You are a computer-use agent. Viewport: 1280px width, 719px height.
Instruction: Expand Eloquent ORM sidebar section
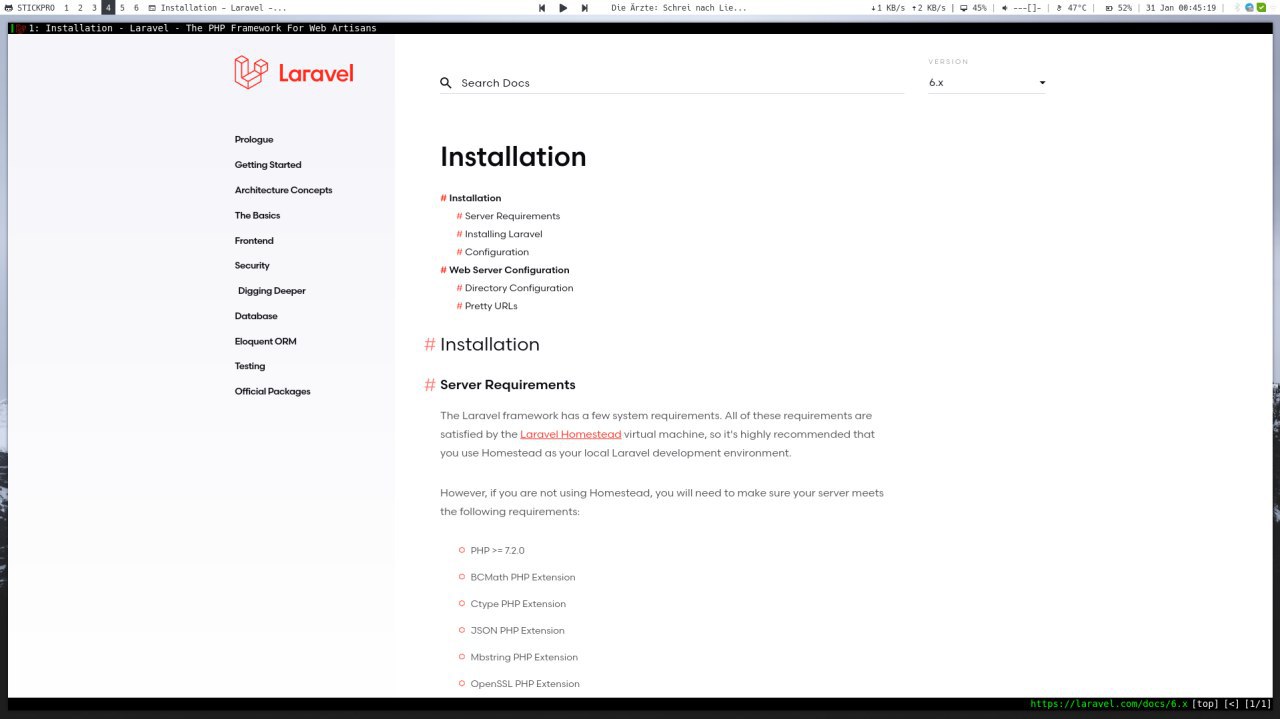coord(266,342)
